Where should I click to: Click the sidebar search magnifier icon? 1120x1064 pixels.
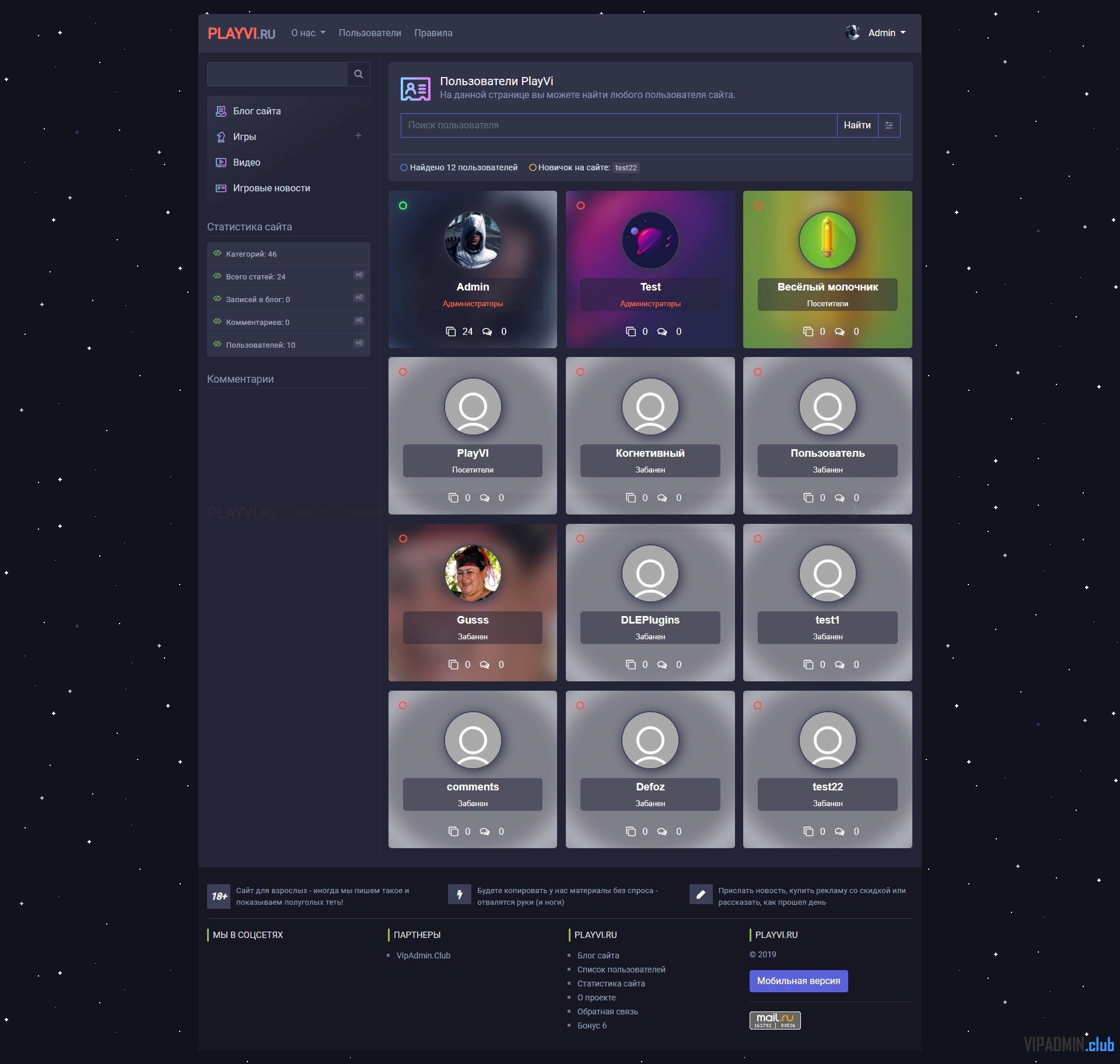coord(358,74)
